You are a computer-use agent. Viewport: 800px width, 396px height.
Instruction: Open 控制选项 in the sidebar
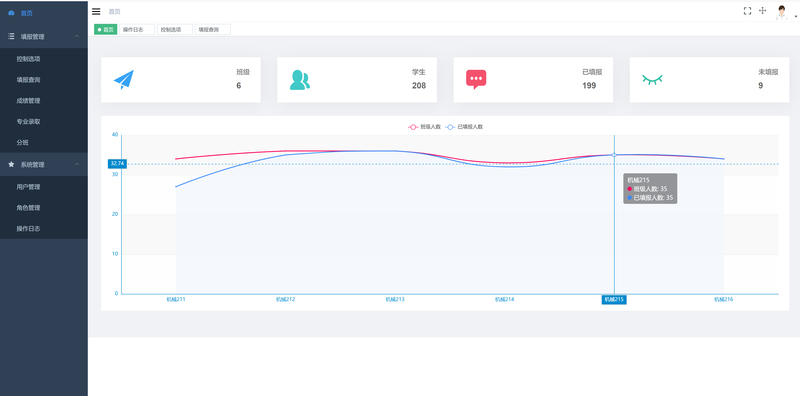coord(44,59)
